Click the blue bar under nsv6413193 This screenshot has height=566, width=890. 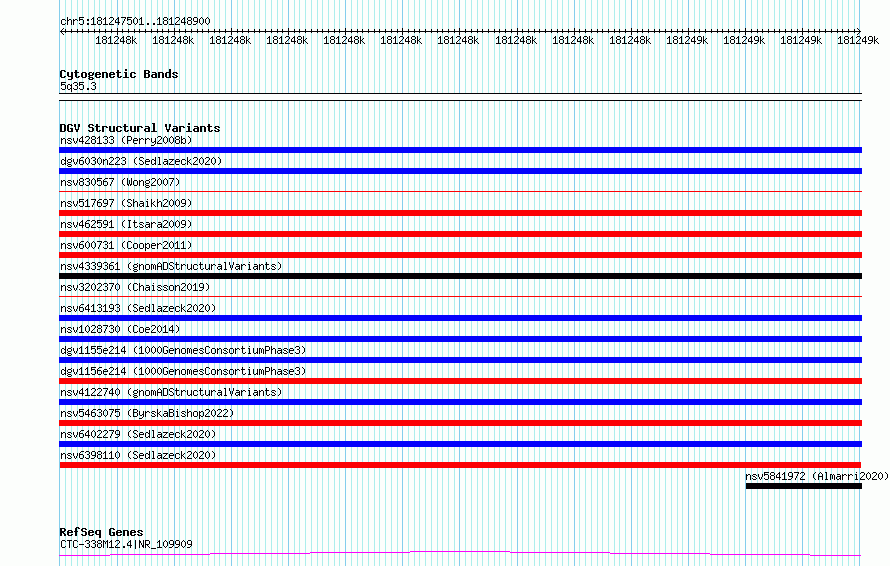coord(460,318)
